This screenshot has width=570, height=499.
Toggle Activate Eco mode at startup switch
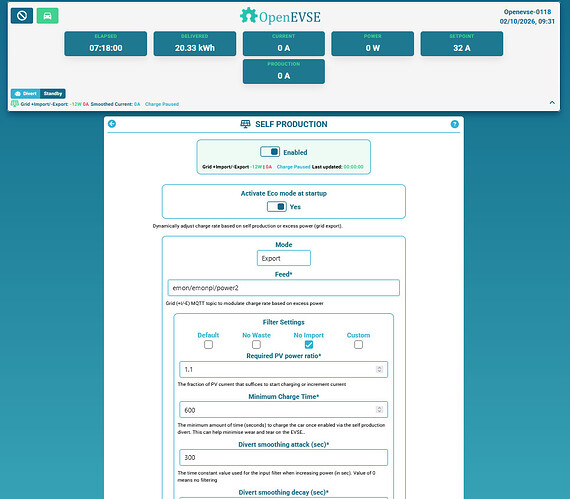277,206
